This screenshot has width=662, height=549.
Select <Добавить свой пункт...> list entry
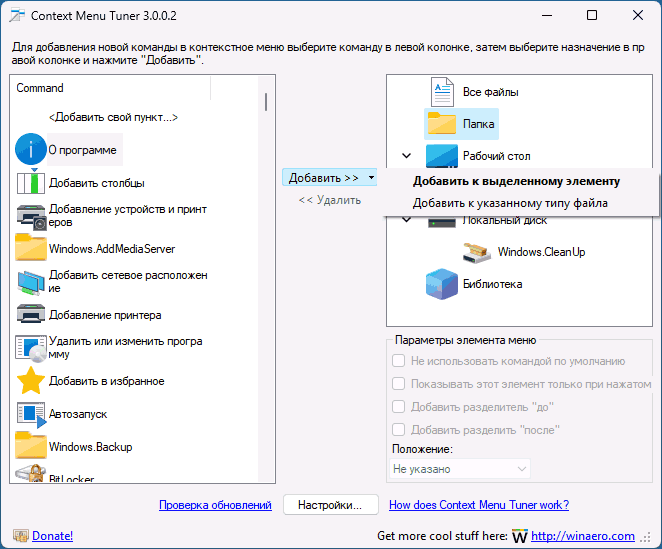click(113, 117)
